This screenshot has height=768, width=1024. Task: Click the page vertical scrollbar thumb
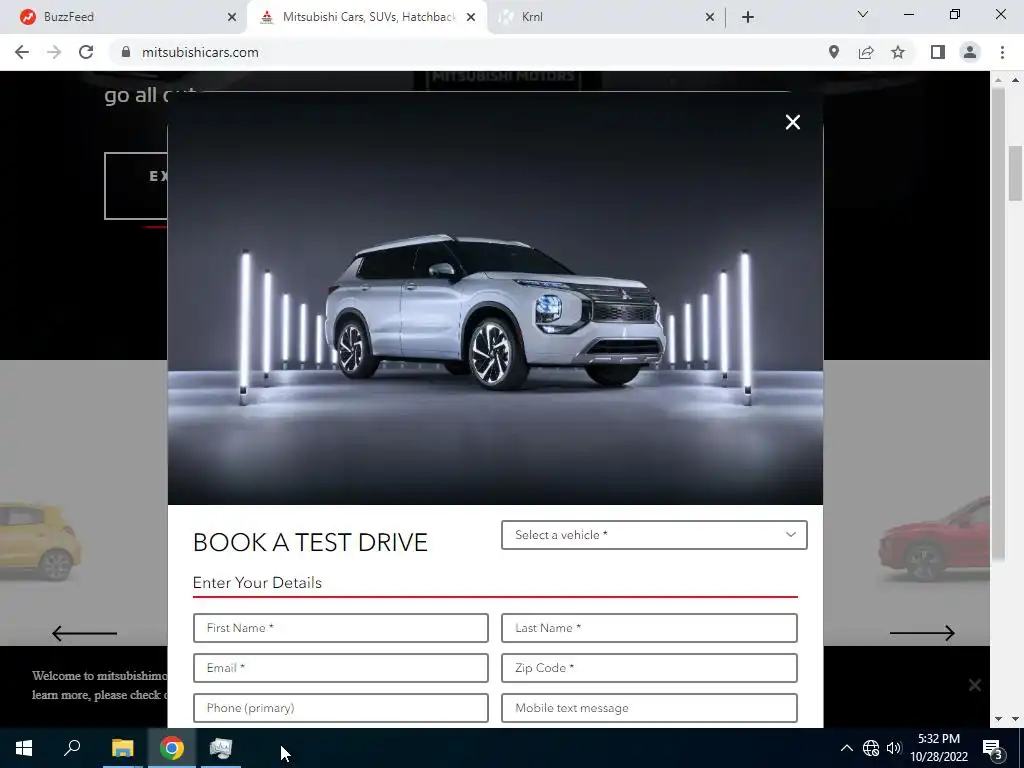click(1014, 174)
